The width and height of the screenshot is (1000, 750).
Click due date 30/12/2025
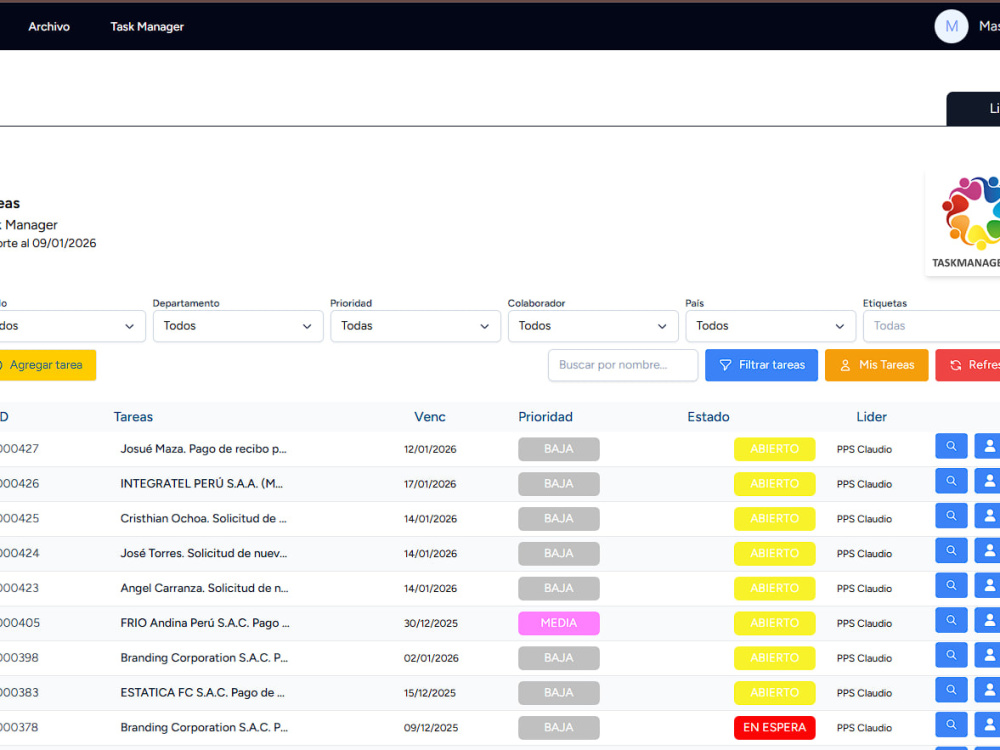coord(430,623)
